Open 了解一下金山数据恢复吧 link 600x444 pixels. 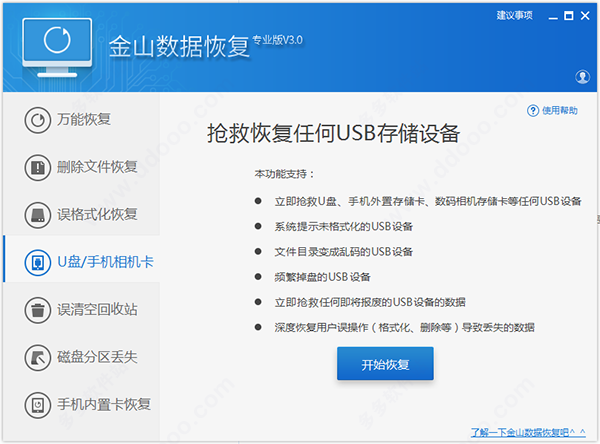pos(528,433)
